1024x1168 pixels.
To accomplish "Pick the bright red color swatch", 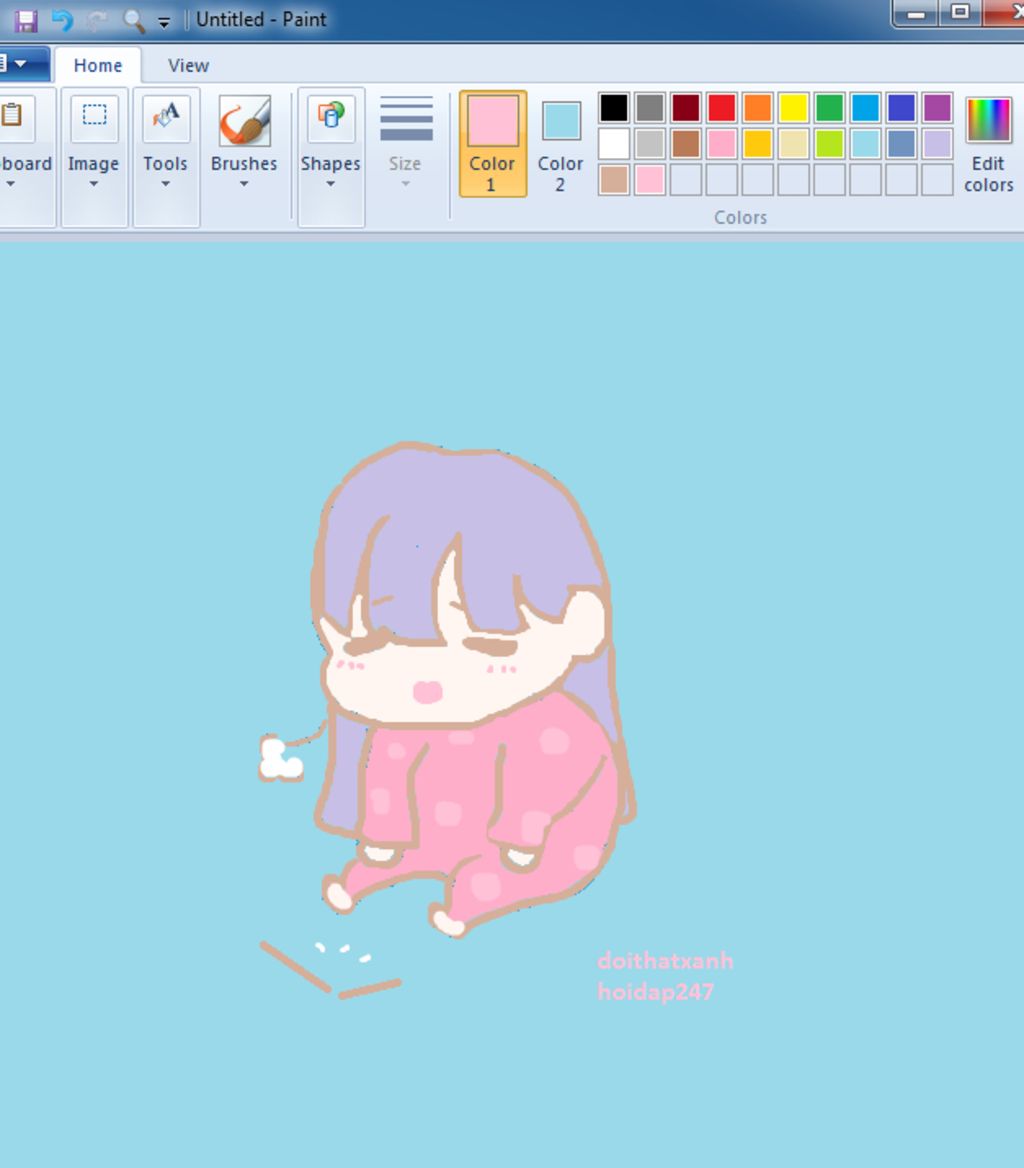I will [x=722, y=108].
